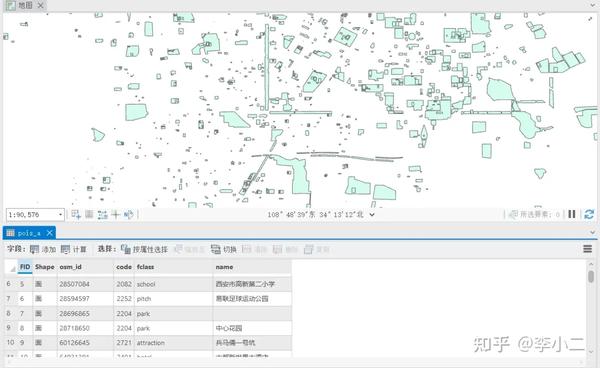
Task: Click the name cell in the school row
Action: pyautogui.click(x=252, y=284)
